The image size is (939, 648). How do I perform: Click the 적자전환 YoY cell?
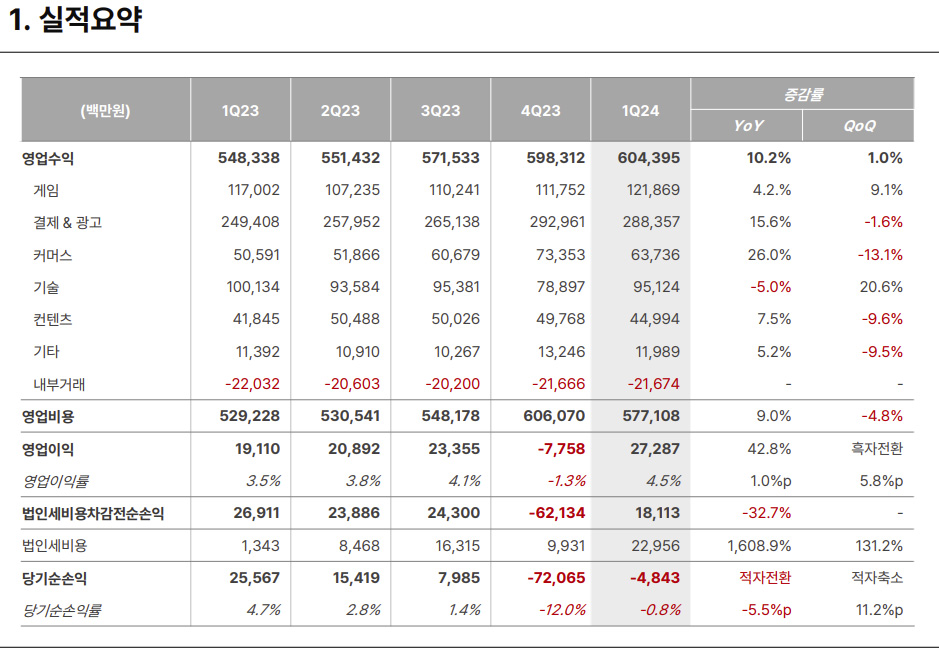pos(765,578)
